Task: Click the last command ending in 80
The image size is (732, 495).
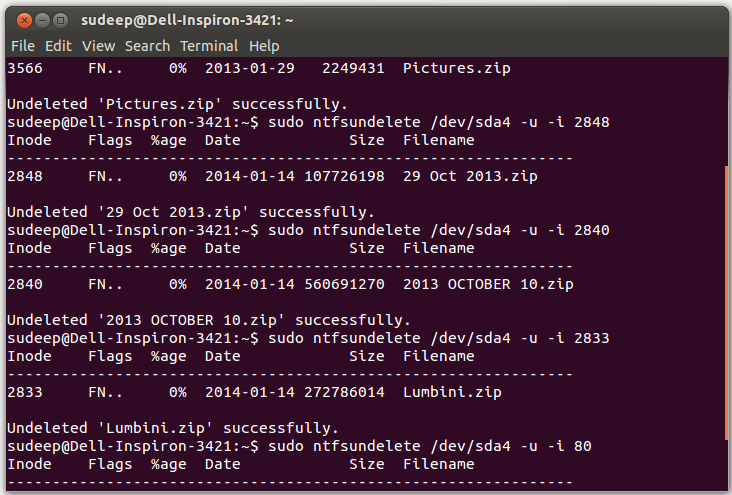Action: coord(429,446)
